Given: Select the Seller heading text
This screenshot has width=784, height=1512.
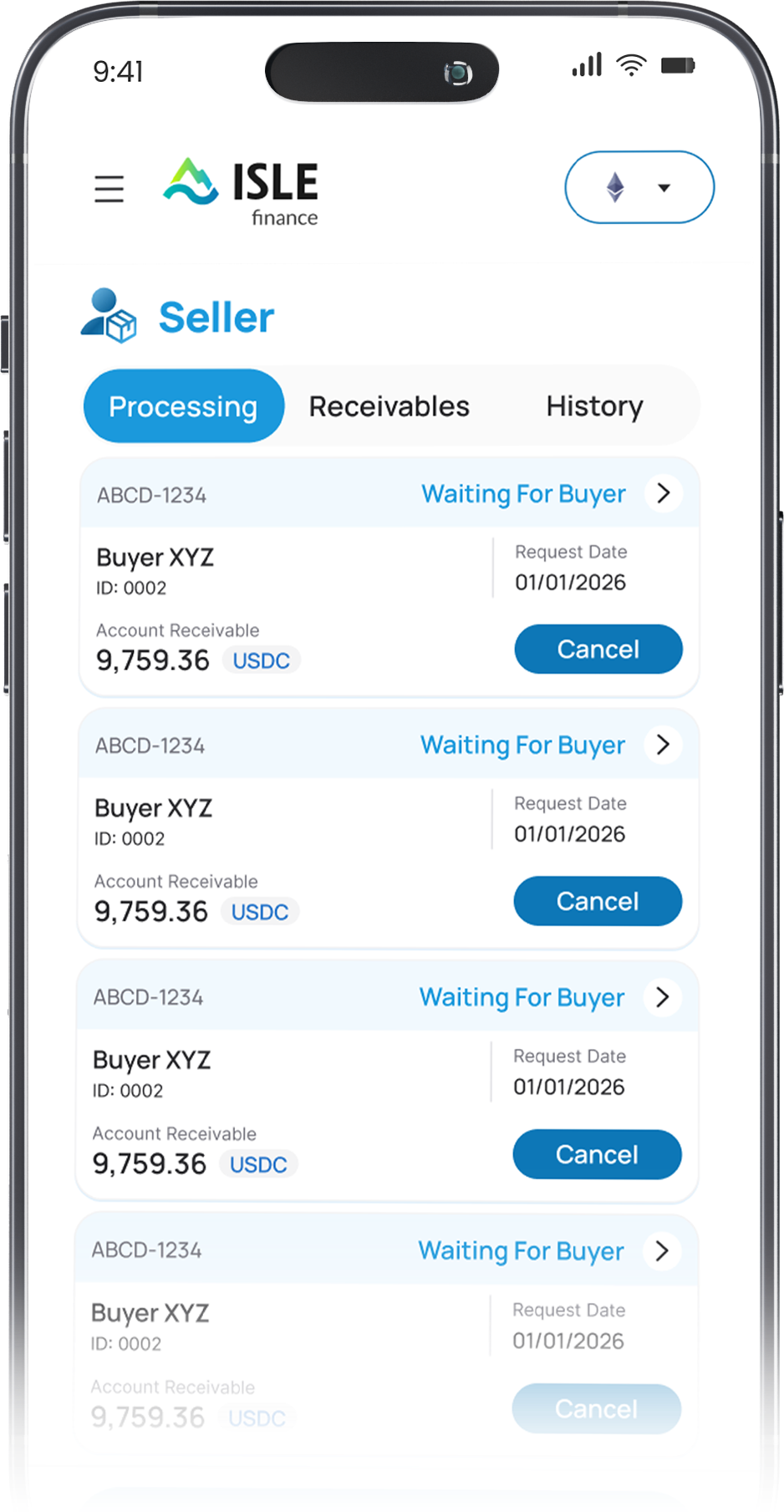Looking at the screenshot, I should (x=216, y=318).
